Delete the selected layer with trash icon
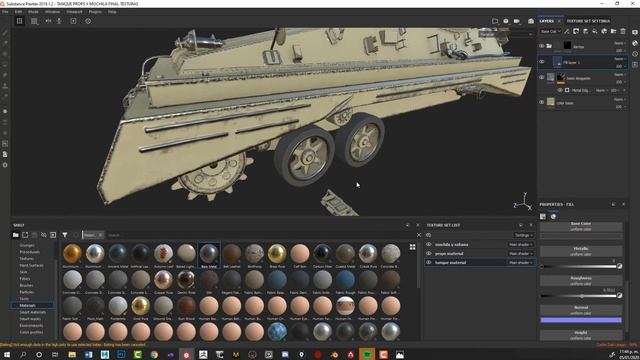640x360 pixels. tap(623, 31)
